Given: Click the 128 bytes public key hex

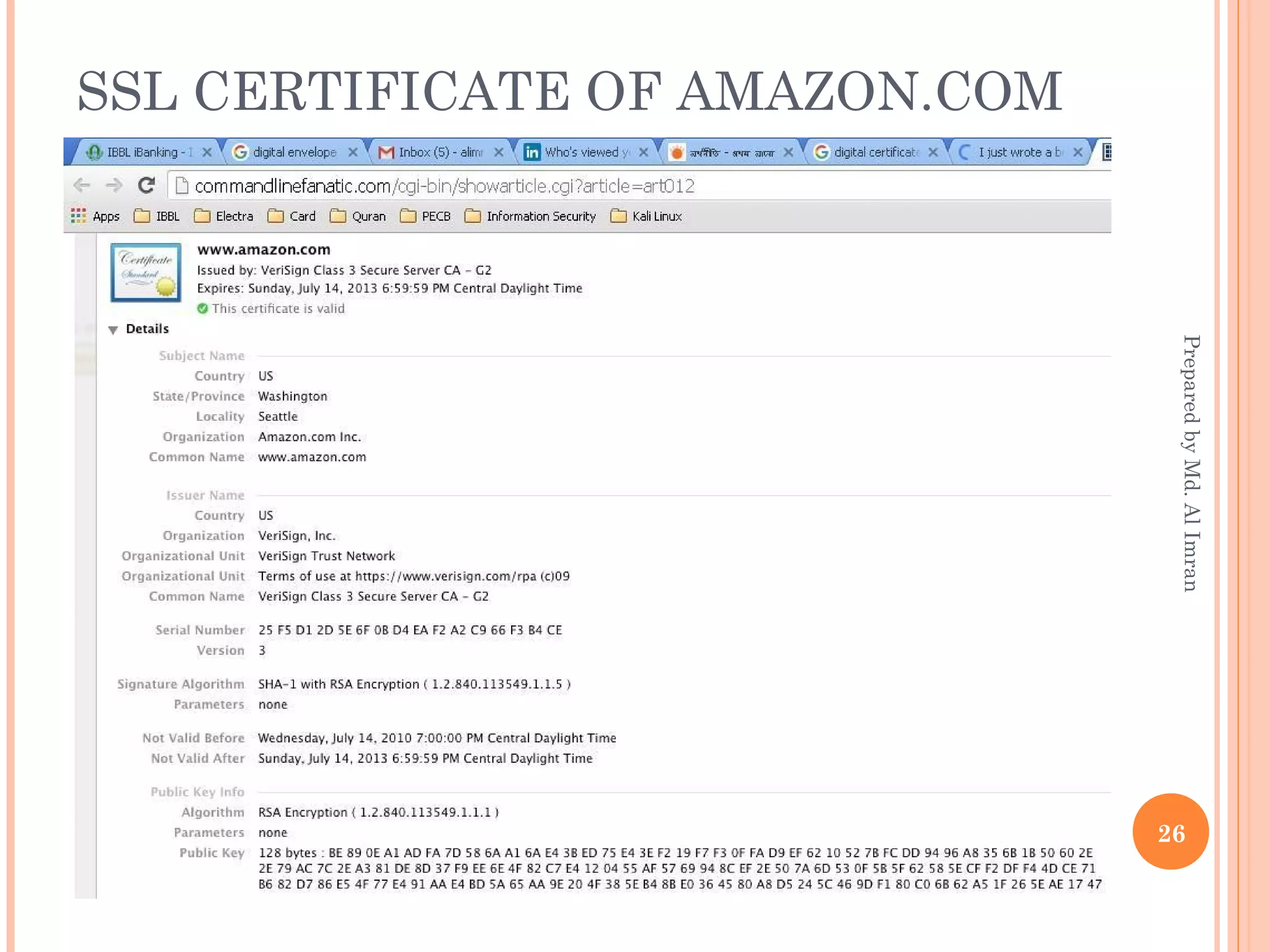Looking at the screenshot, I should 680,868.
